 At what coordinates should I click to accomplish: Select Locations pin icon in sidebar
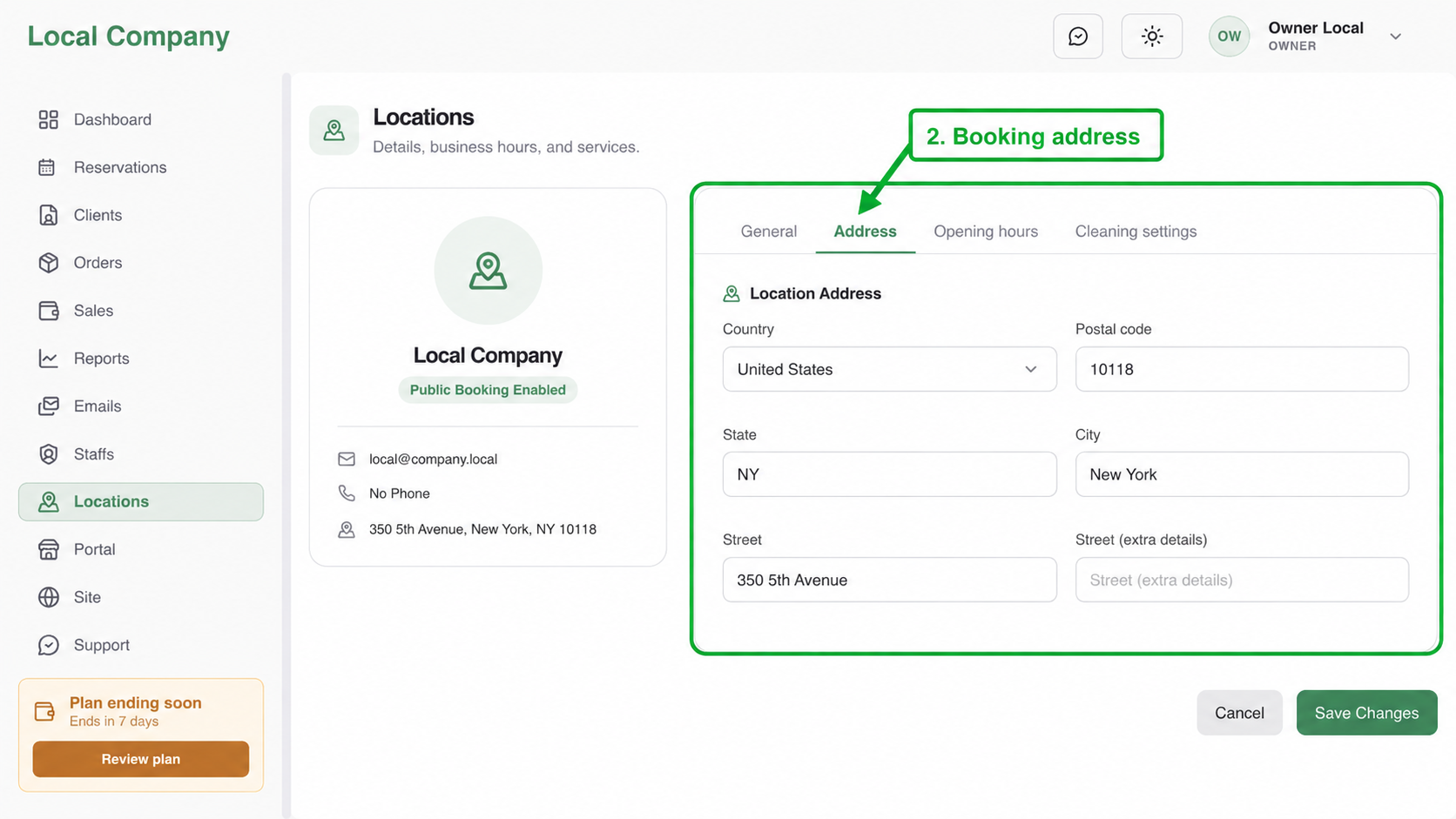[48, 501]
